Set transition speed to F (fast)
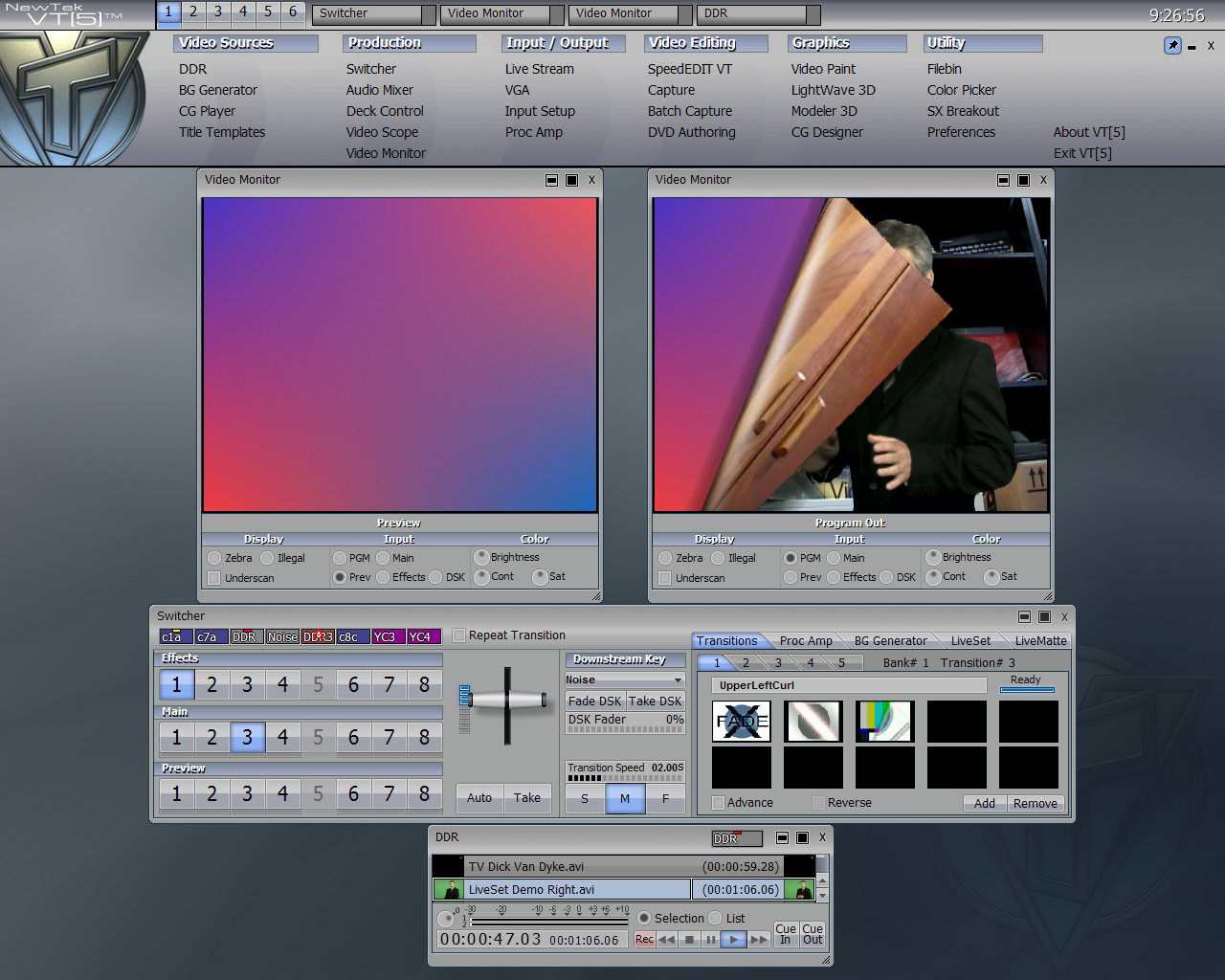 (x=665, y=799)
